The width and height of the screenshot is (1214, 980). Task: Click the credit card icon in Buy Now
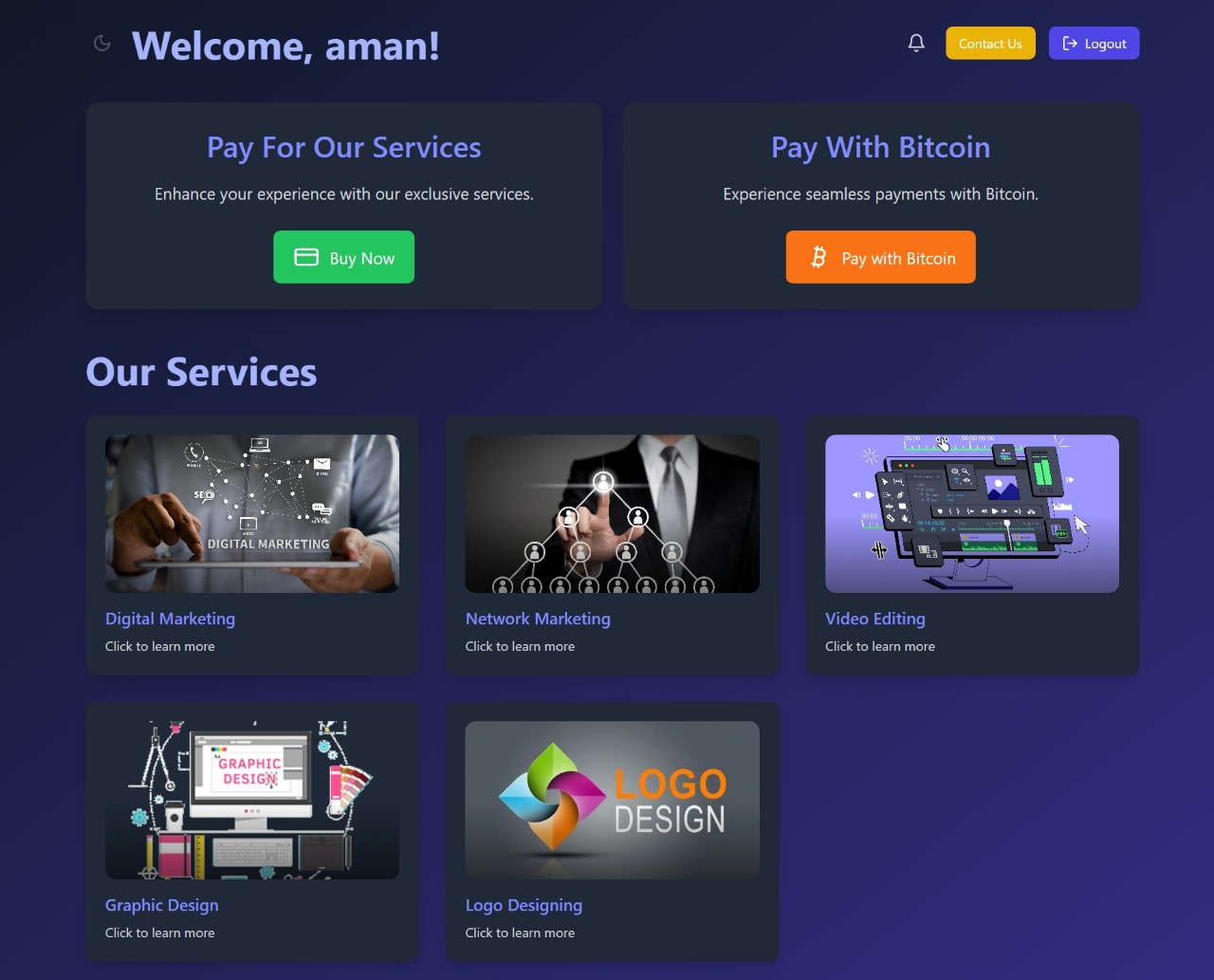306,257
